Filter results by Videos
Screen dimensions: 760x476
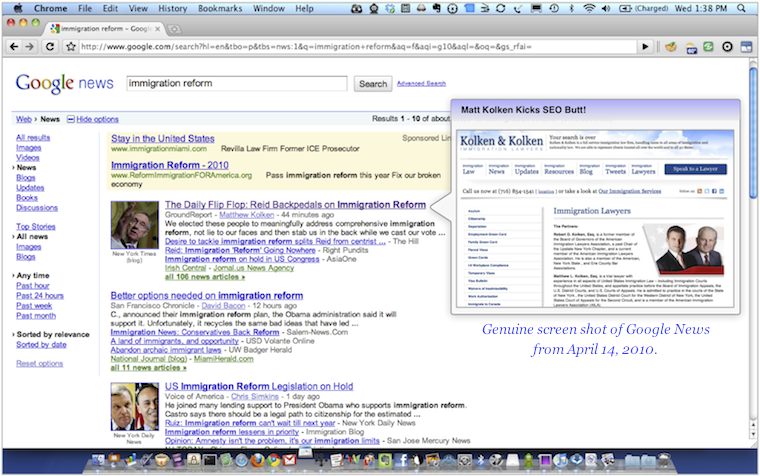[x=28, y=158]
